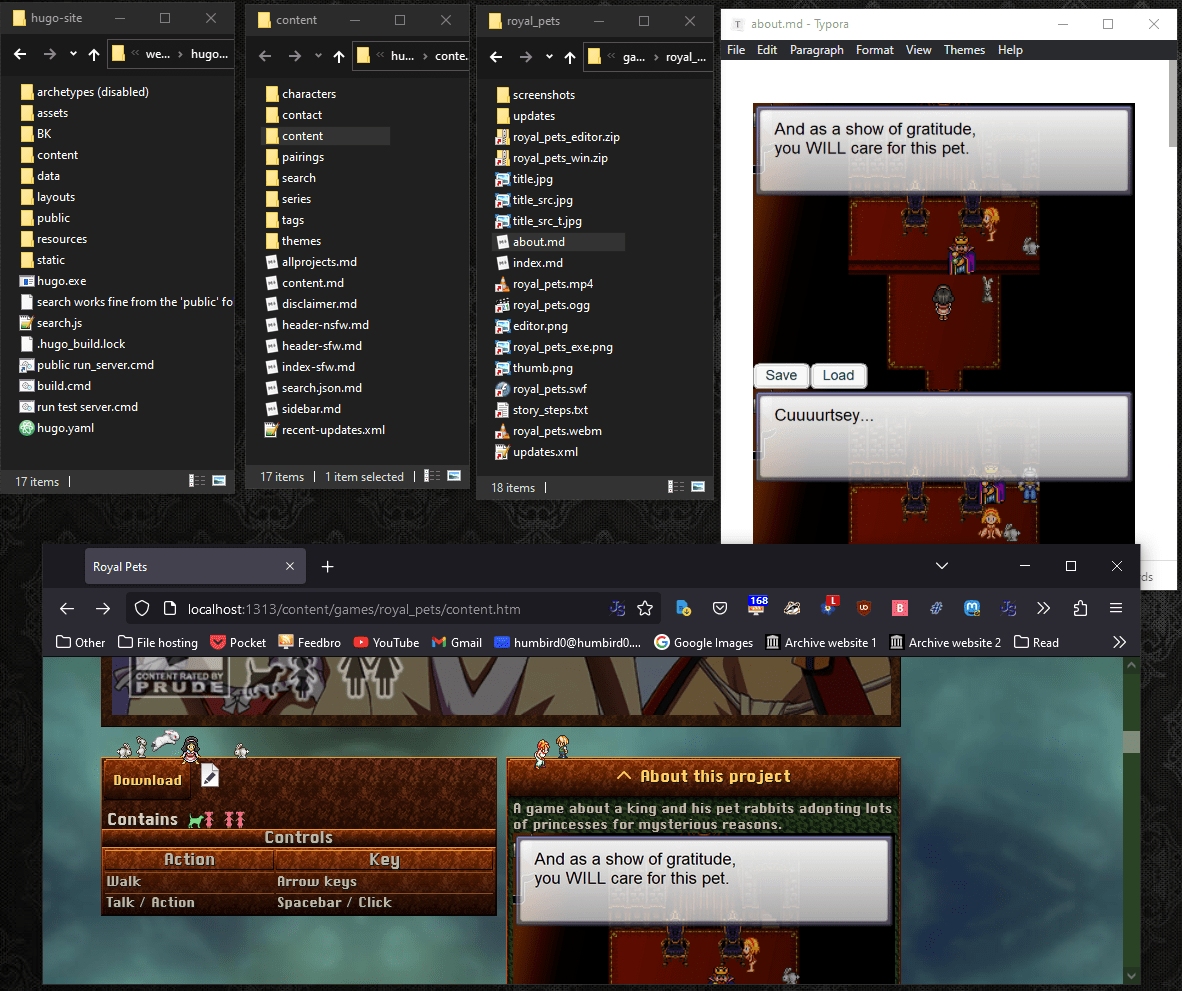The width and height of the screenshot is (1182, 991).
Task: Open recent locations dropdown in content window
Action: pyautogui.click(x=318, y=56)
